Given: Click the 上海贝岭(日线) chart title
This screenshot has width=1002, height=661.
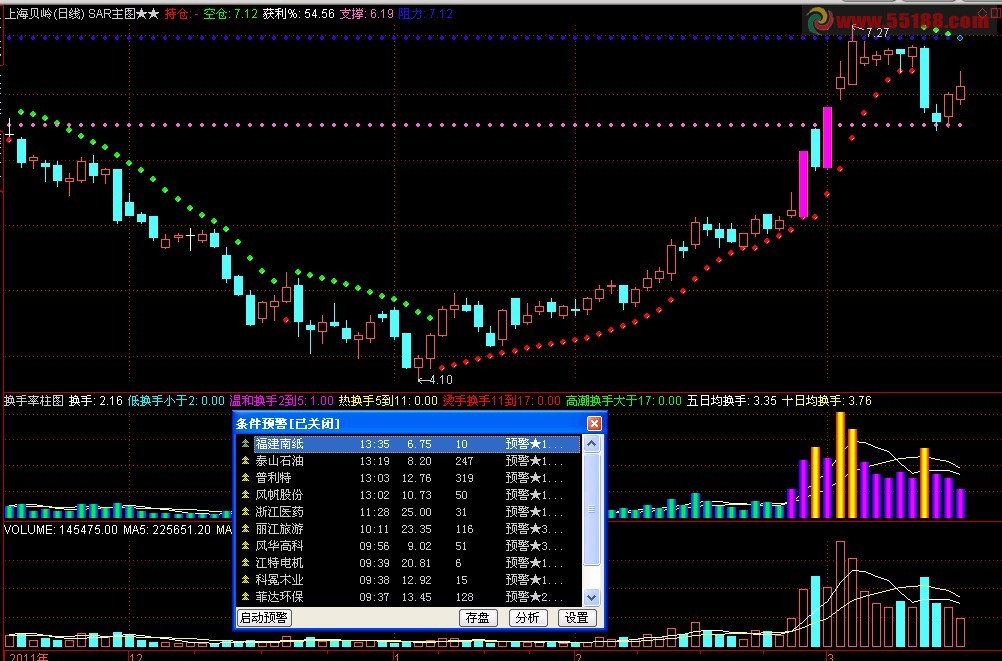Looking at the screenshot, I should pos(44,13).
